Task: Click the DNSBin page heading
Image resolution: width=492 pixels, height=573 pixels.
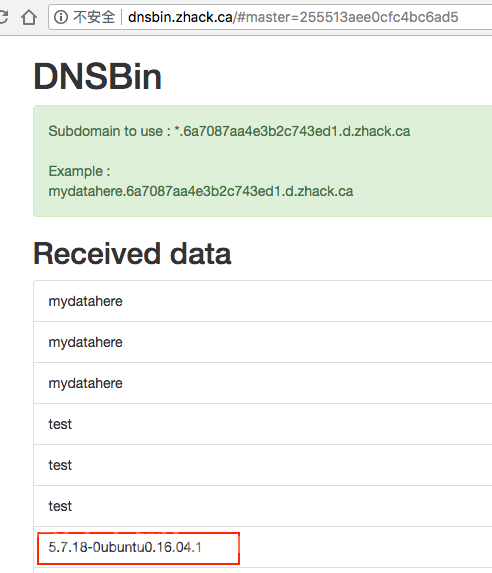Action: (x=97, y=76)
